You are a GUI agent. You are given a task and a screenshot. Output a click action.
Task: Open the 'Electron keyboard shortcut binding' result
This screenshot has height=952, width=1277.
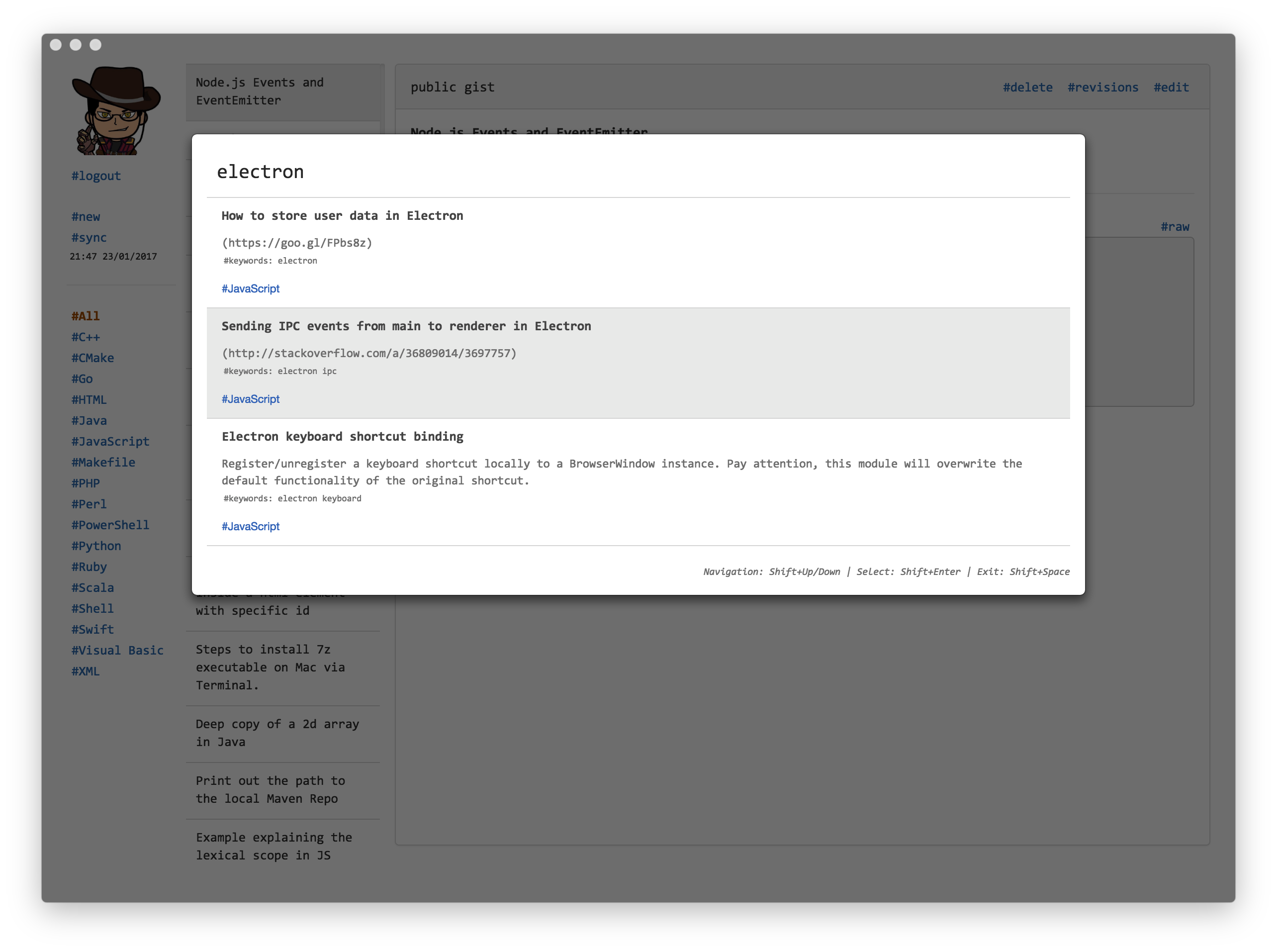(x=342, y=436)
